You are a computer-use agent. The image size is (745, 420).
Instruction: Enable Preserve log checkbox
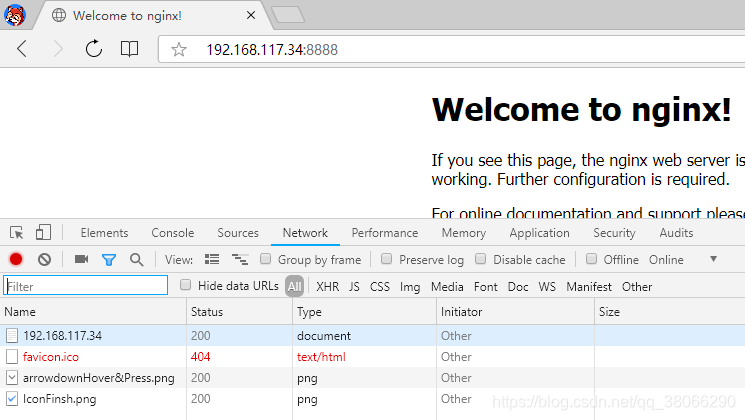386,258
